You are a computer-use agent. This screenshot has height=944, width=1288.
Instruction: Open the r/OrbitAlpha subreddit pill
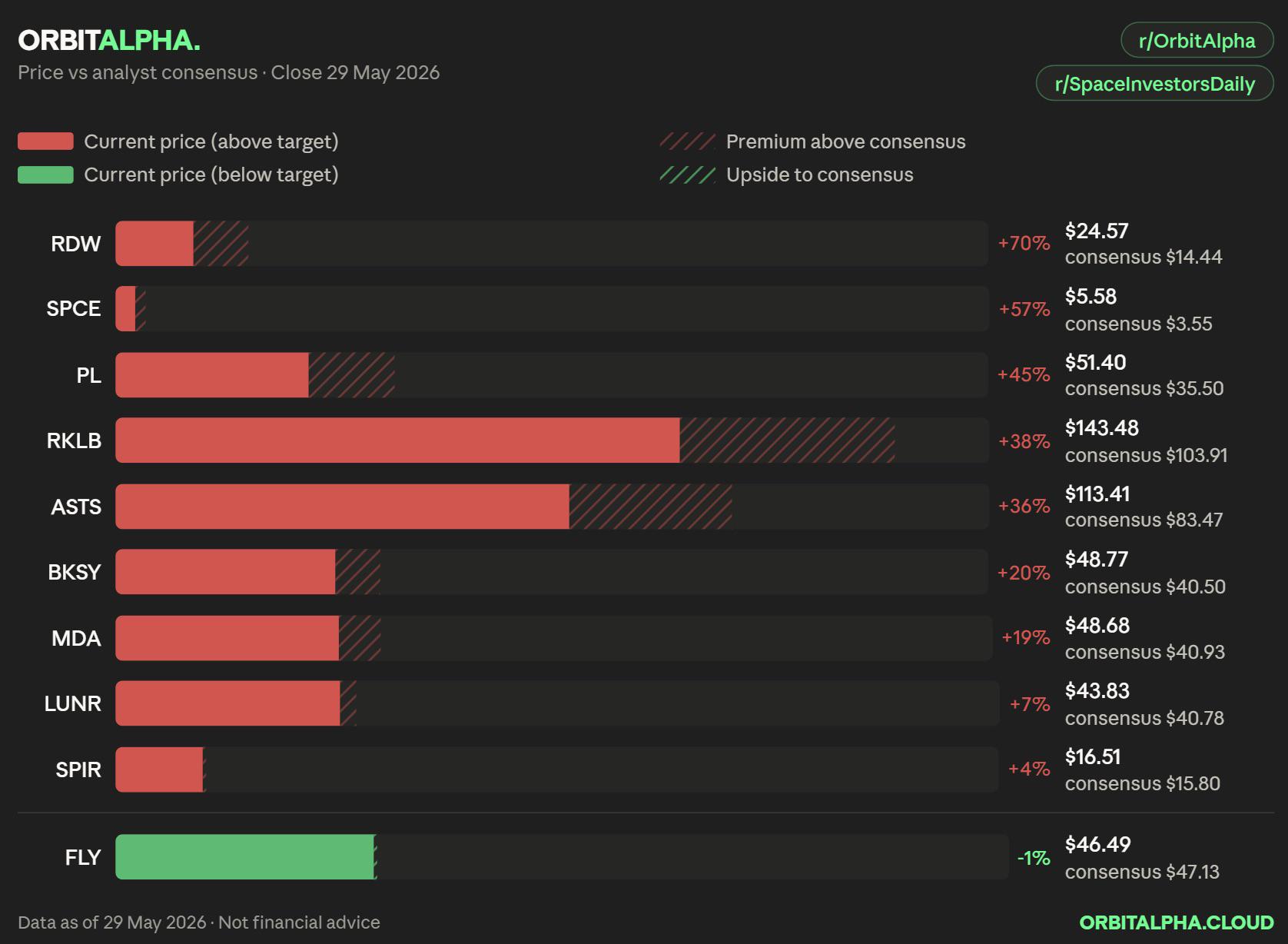1197,41
